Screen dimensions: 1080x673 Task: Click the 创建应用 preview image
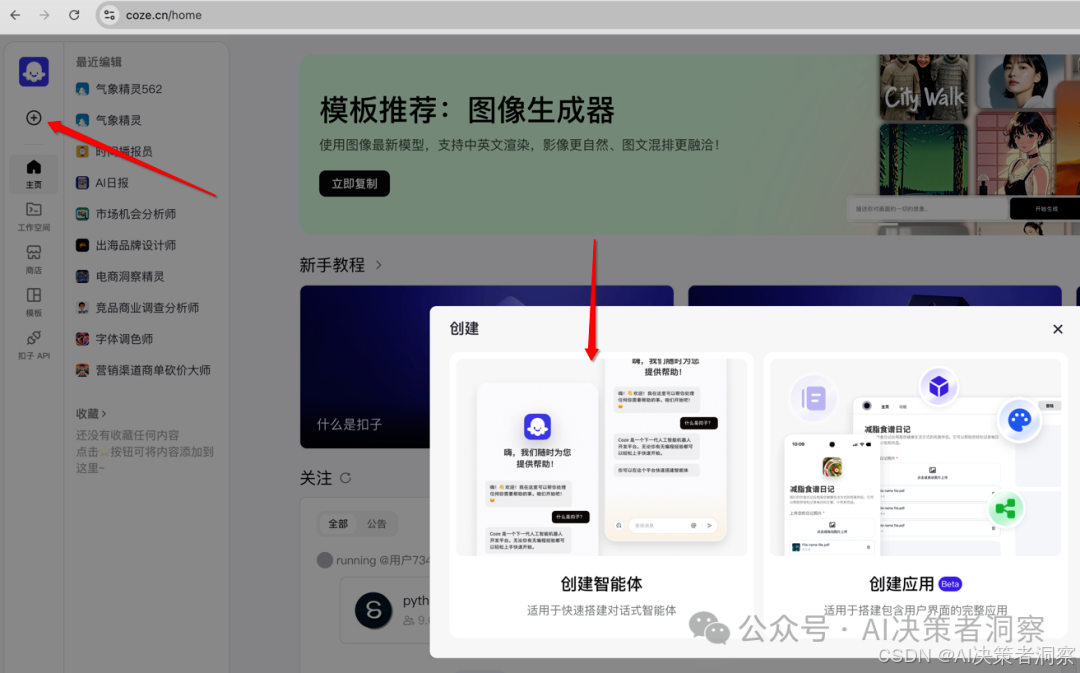[915, 457]
